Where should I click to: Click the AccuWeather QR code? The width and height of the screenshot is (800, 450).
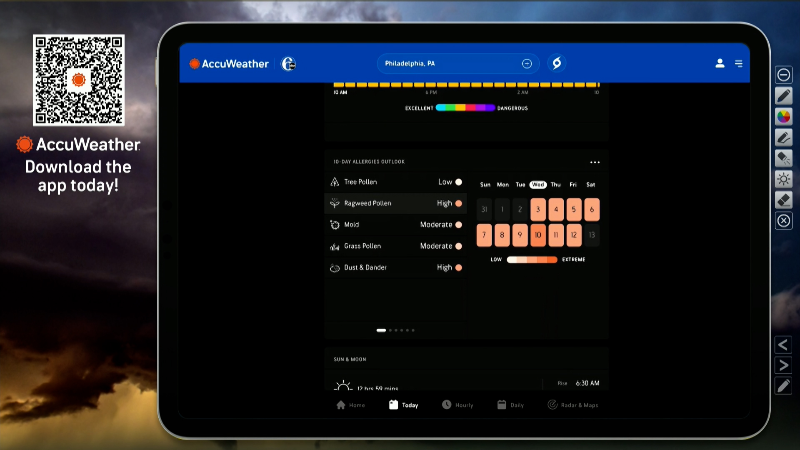tap(79, 80)
